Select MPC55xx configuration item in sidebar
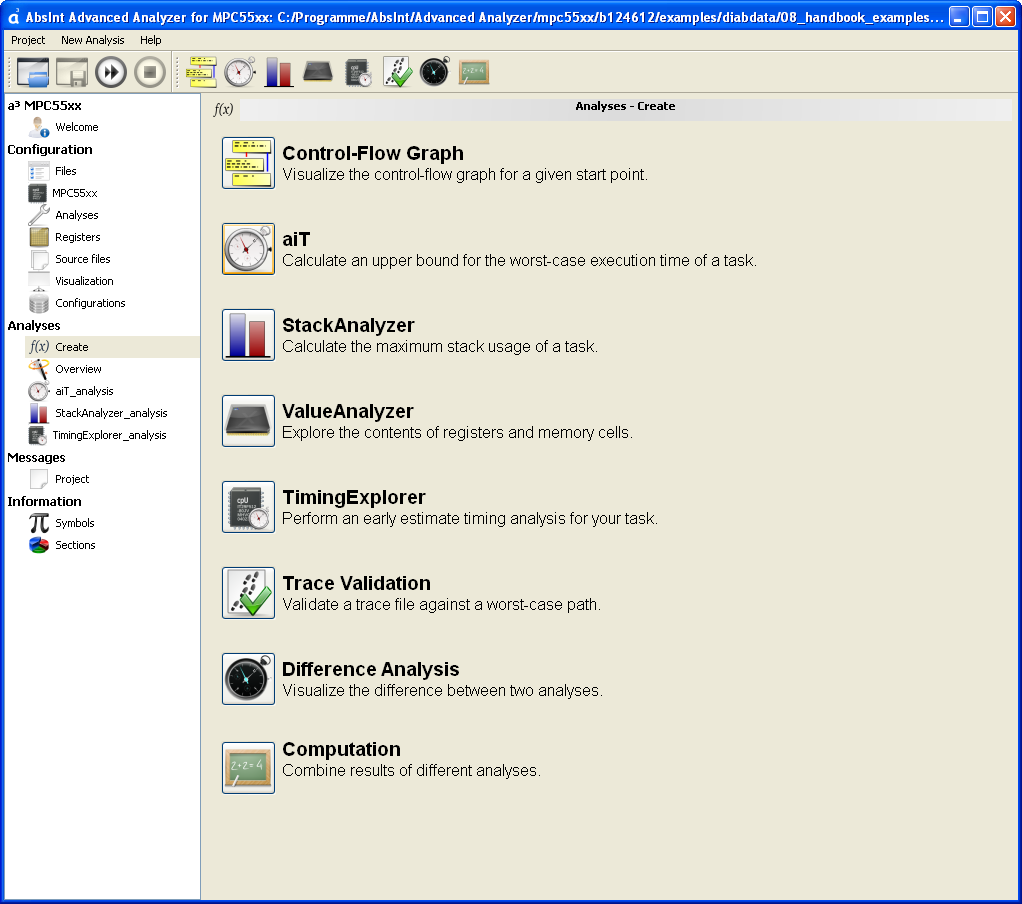This screenshot has height=904, width=1022. pyautogui.click(x=74, y=193)
